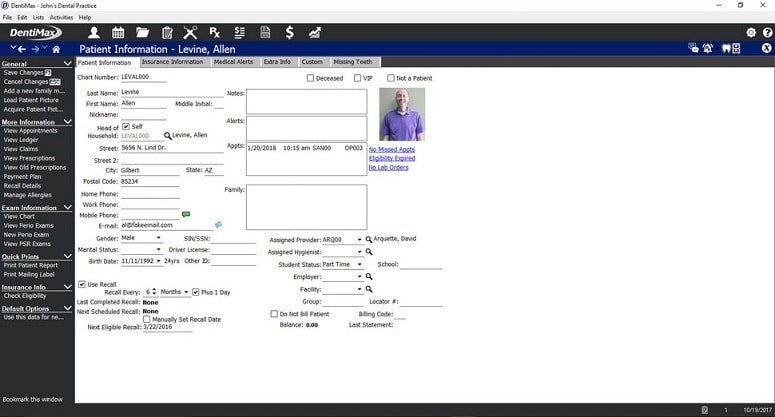Toggle the Use Recall checkbox
This screenshot has height=417, width=775.
(82, 285)
